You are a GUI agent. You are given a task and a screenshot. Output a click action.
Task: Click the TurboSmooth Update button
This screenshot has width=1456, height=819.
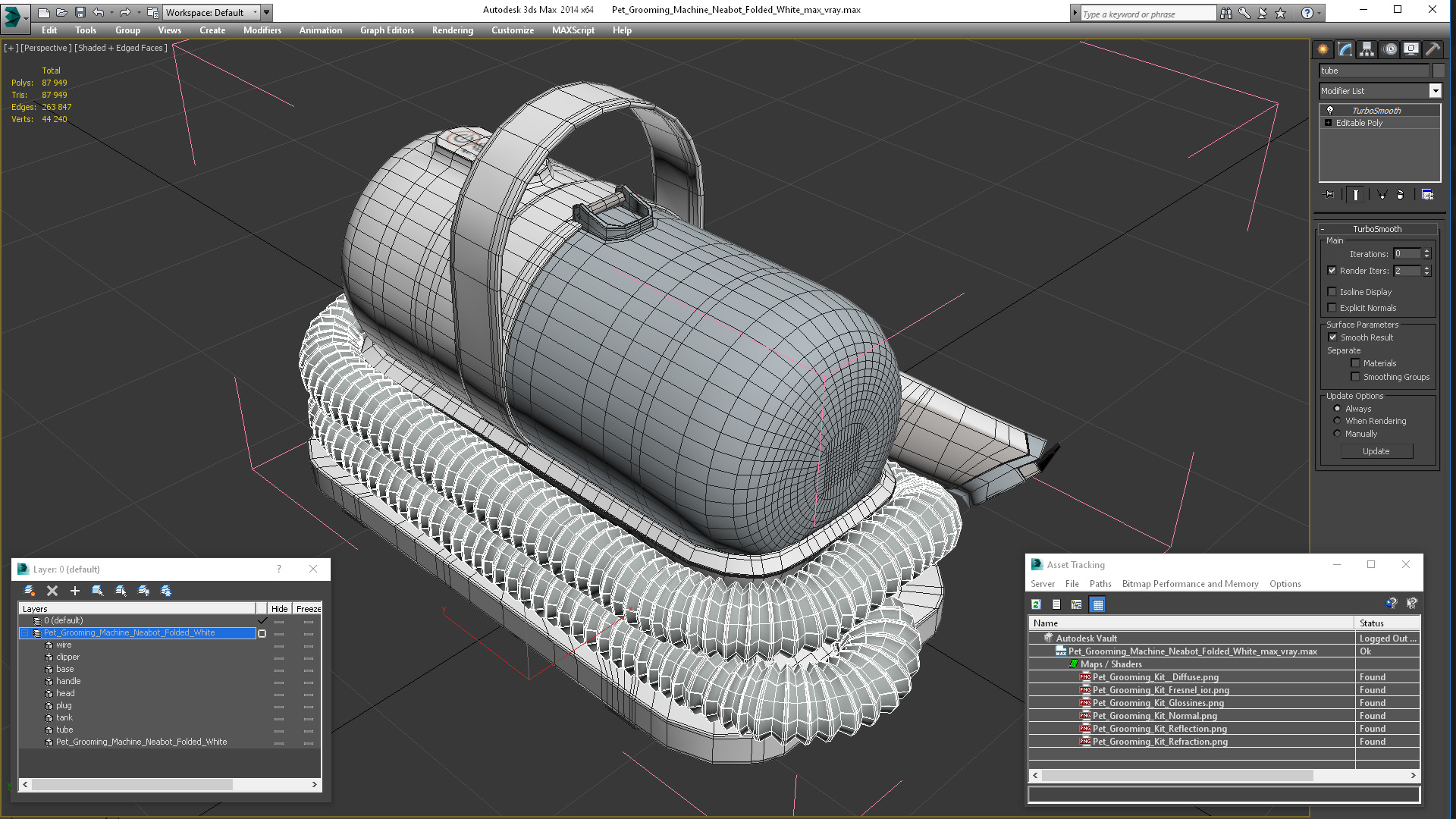(1376, 451)
